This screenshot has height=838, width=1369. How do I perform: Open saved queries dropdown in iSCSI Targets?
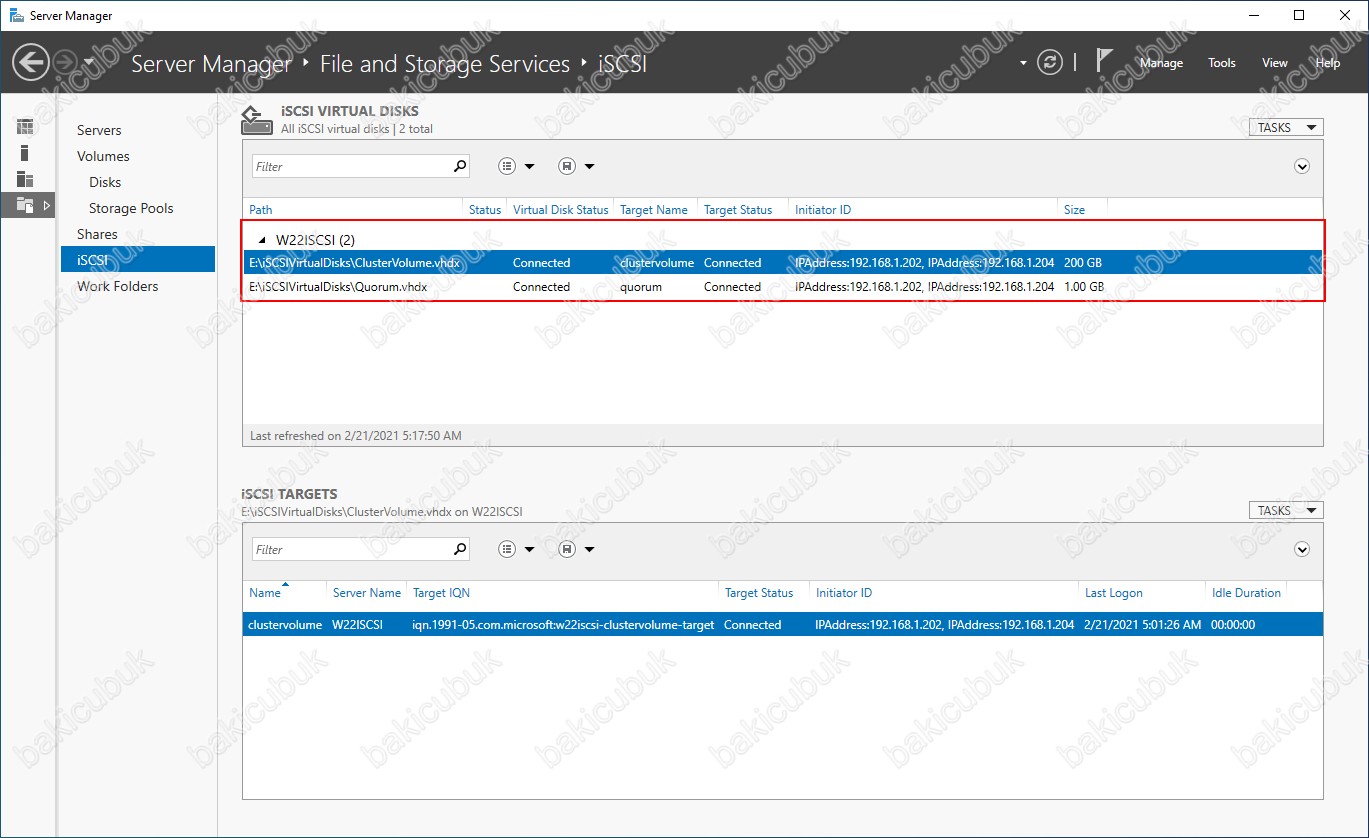point(577,549)
